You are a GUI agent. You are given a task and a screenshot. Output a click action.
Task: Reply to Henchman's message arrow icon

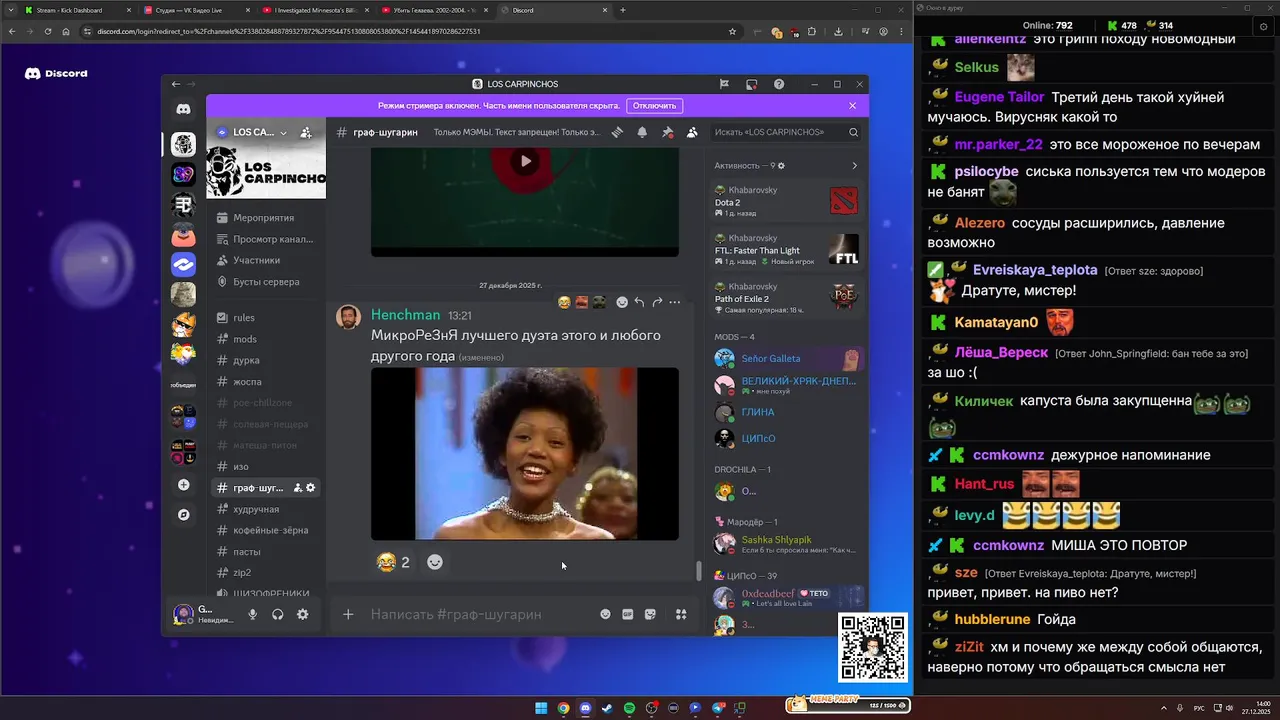[640, 302]
